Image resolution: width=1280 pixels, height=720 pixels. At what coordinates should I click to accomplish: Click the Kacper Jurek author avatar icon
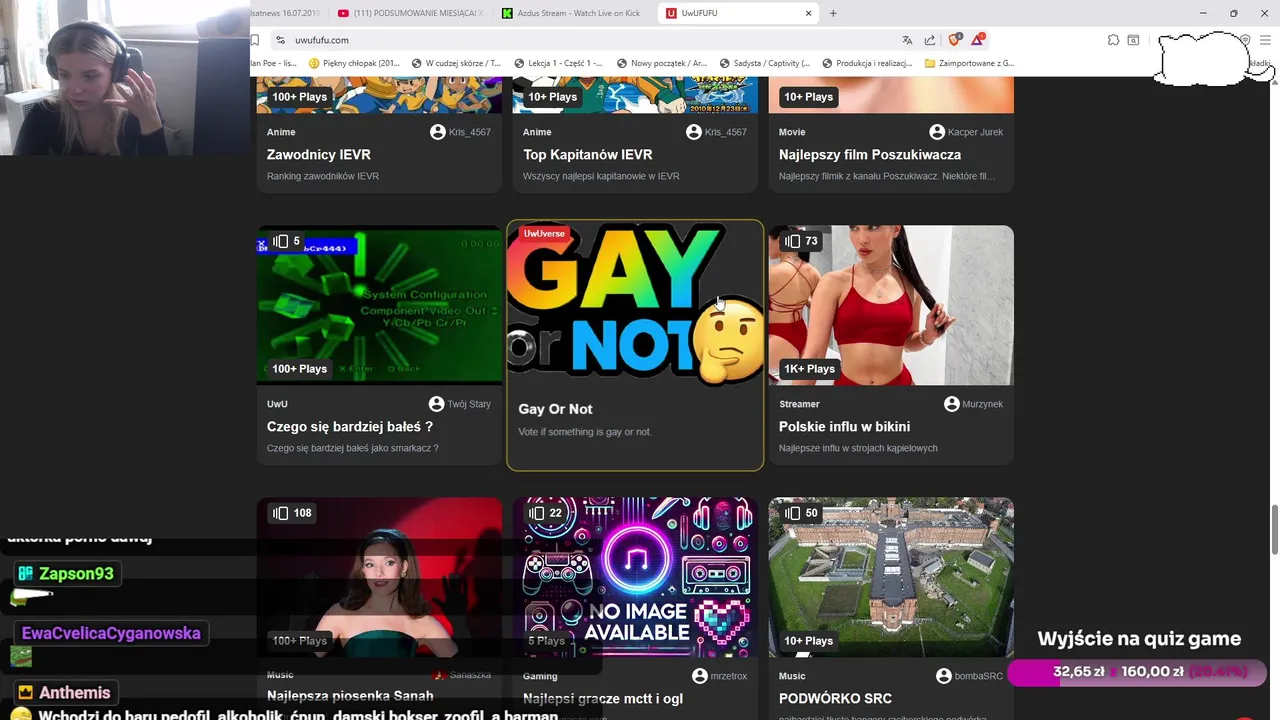click(x=937, y=132)
